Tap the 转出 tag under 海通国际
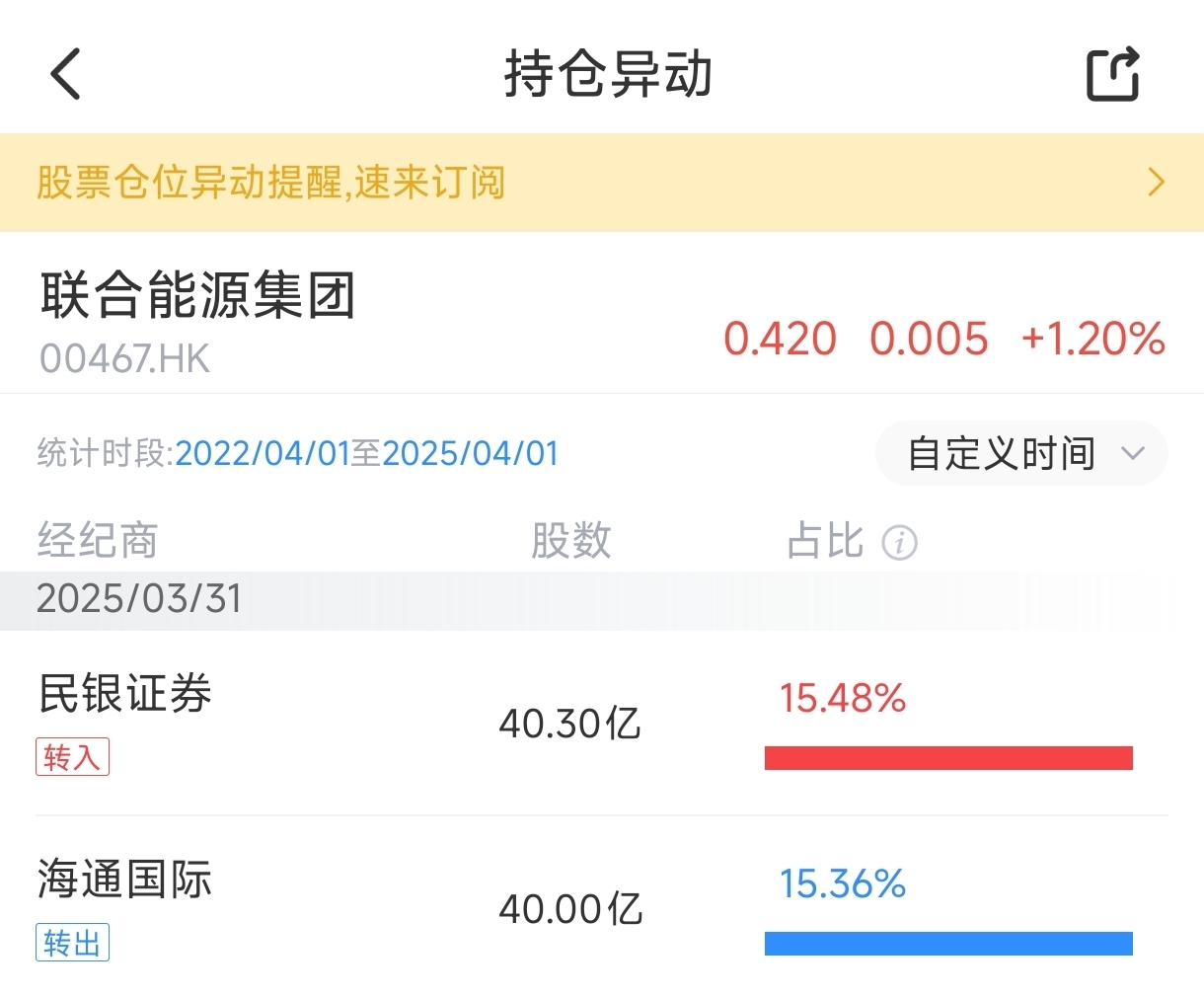The image size is (1204, 996). [72, 943]
